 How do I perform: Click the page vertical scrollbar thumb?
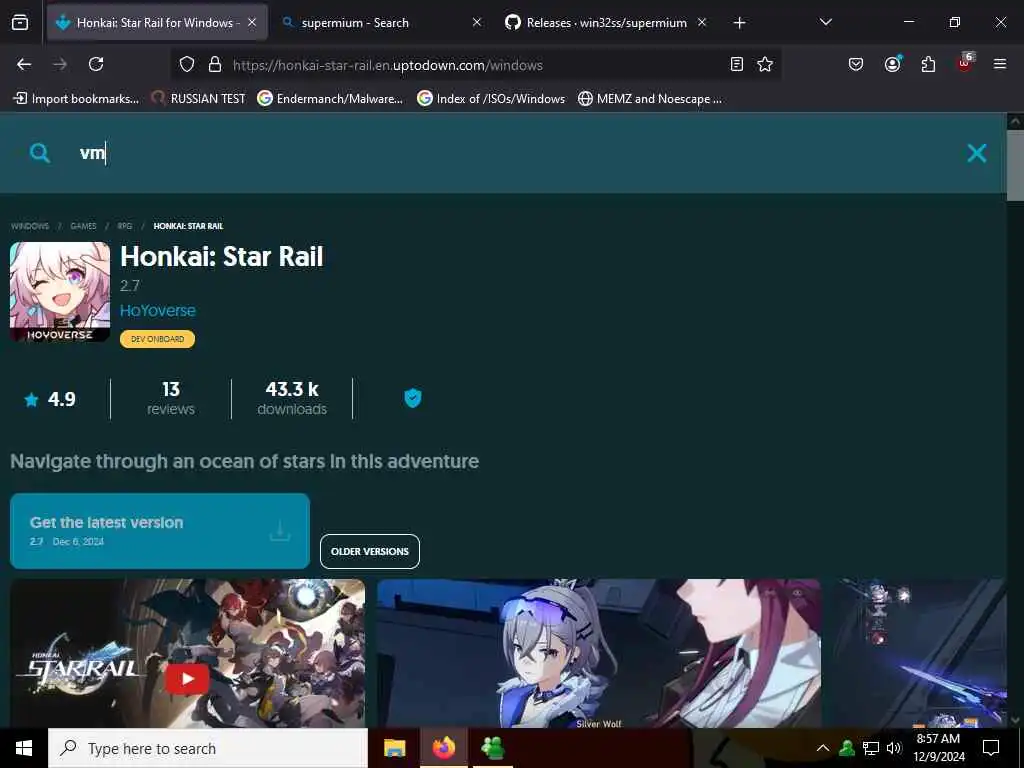point(1015,167)
